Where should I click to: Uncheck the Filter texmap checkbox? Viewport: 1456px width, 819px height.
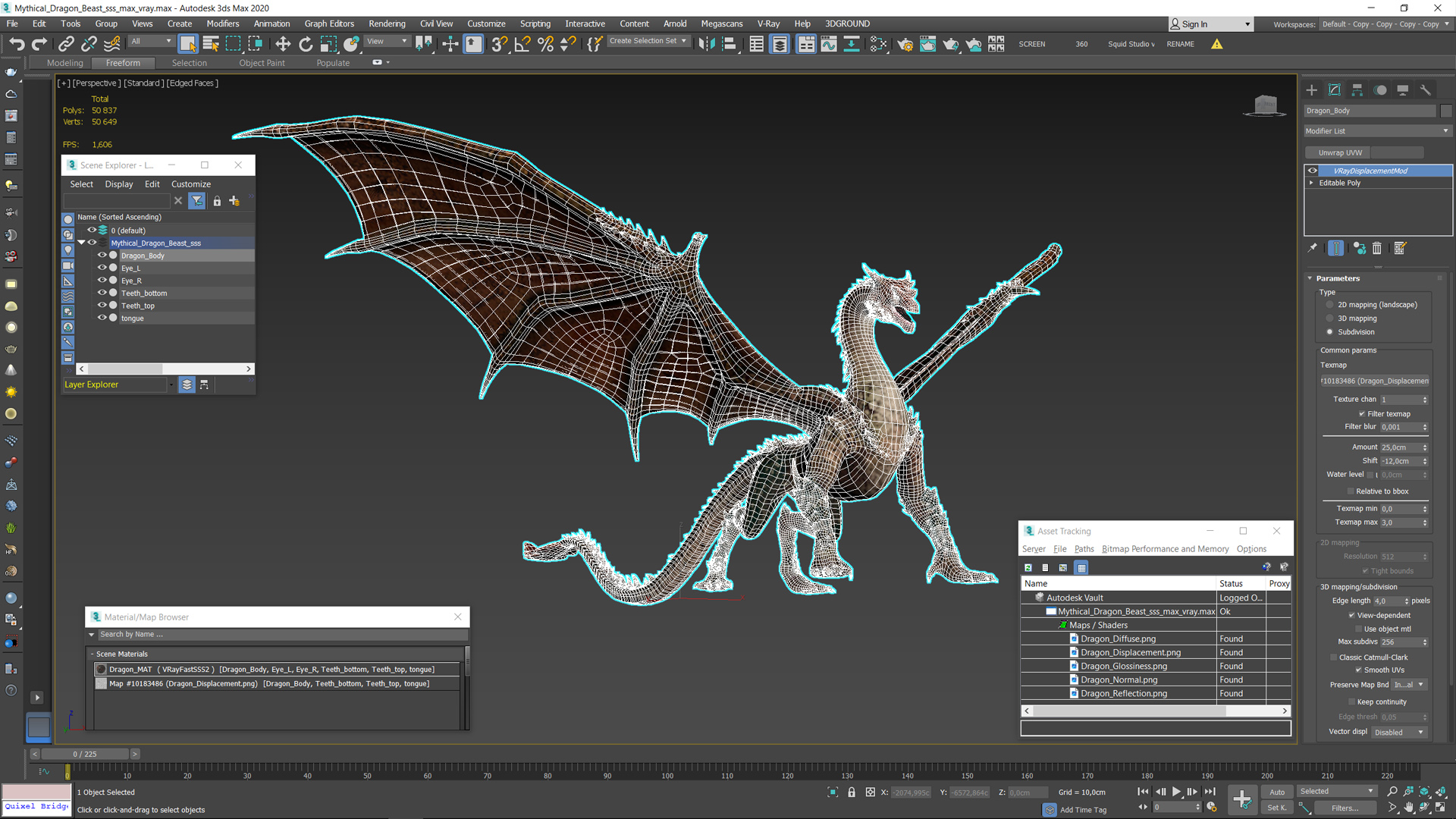(1362, 414)
